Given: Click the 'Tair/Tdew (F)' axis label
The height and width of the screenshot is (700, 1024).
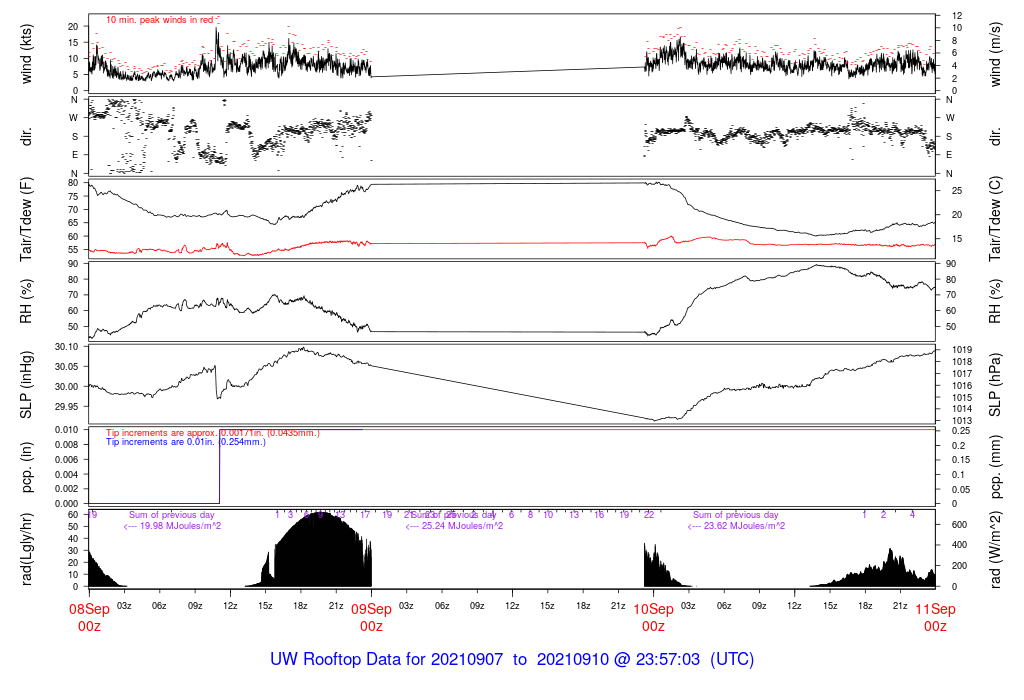Looking at the screenshot, I should [26, 219].
